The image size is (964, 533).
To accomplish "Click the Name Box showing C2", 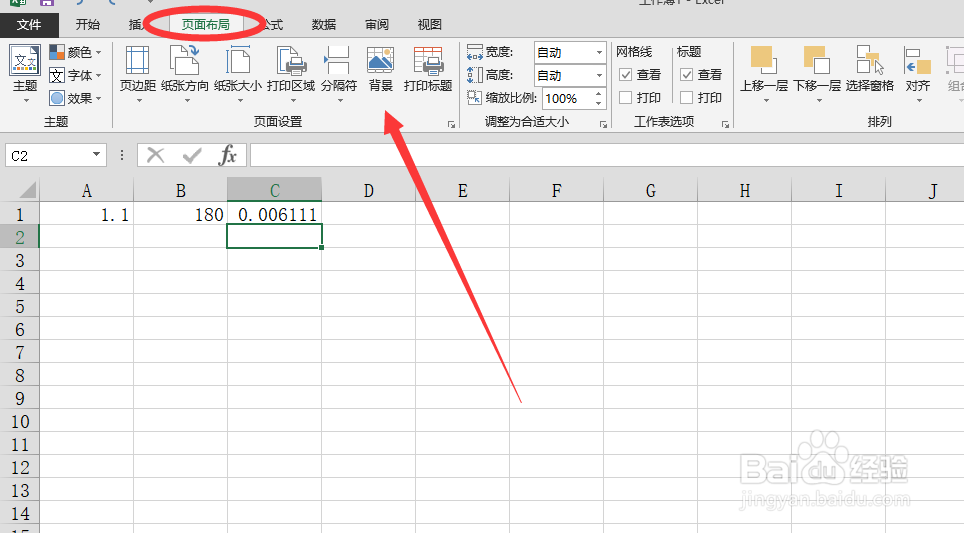I will pos(48,156).
